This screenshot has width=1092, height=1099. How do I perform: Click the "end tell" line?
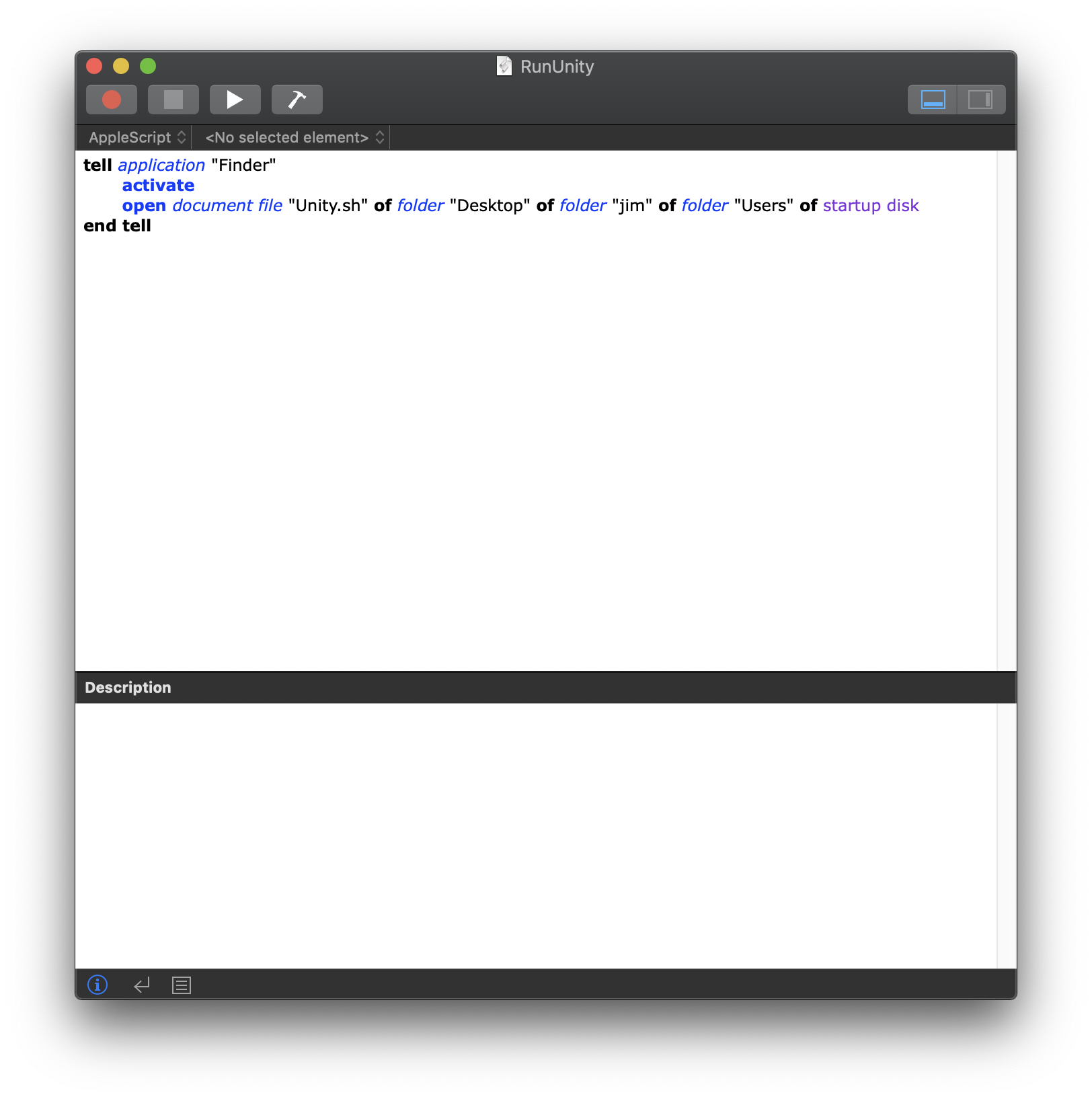pyautogui.click(x=117, y=226)
